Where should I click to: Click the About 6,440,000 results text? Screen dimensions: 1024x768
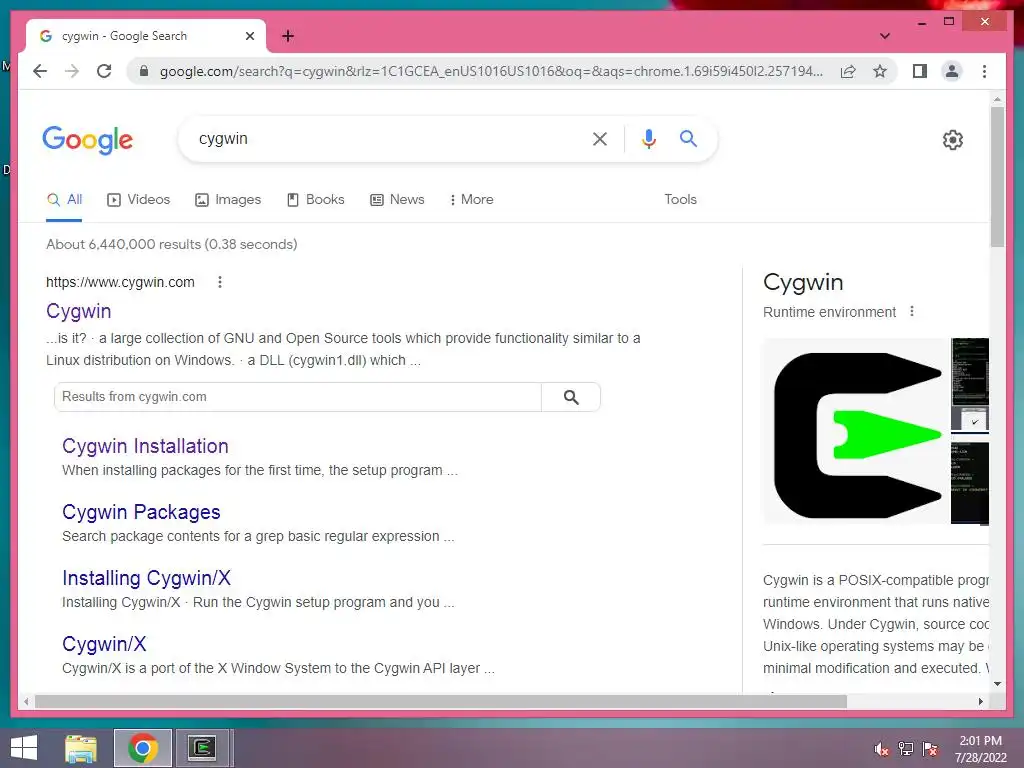172,244
